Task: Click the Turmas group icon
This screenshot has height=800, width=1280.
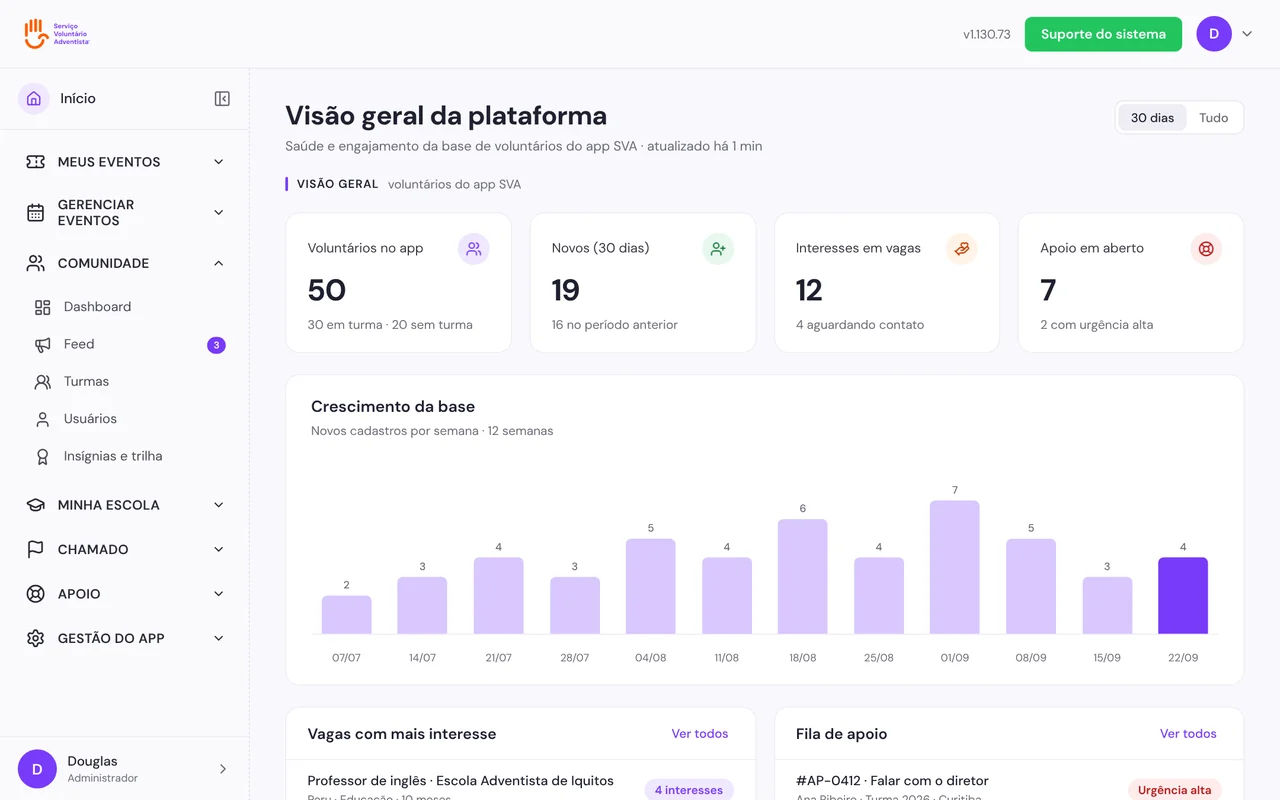Action: click(42, 381)
